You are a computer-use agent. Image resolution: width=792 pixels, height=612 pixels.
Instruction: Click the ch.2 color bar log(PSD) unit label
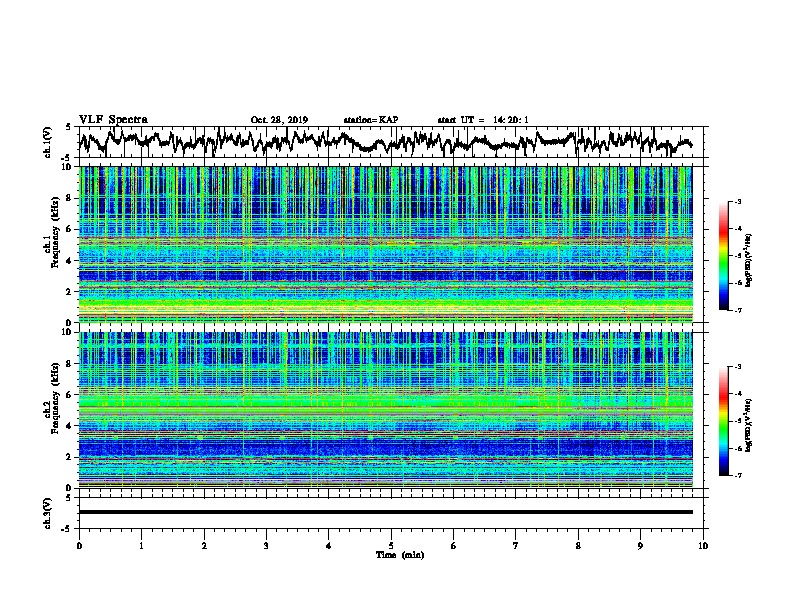tap(749, 425)
